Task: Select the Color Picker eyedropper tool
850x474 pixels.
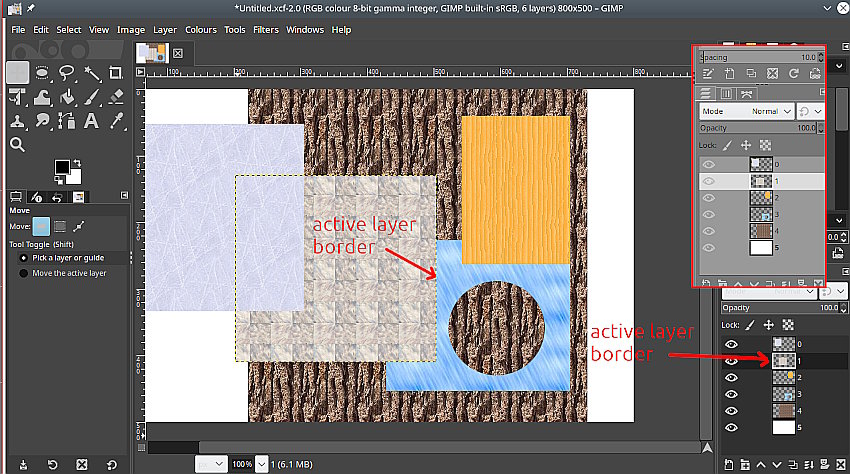Action: pyautogui.click(x=116, y=120)
